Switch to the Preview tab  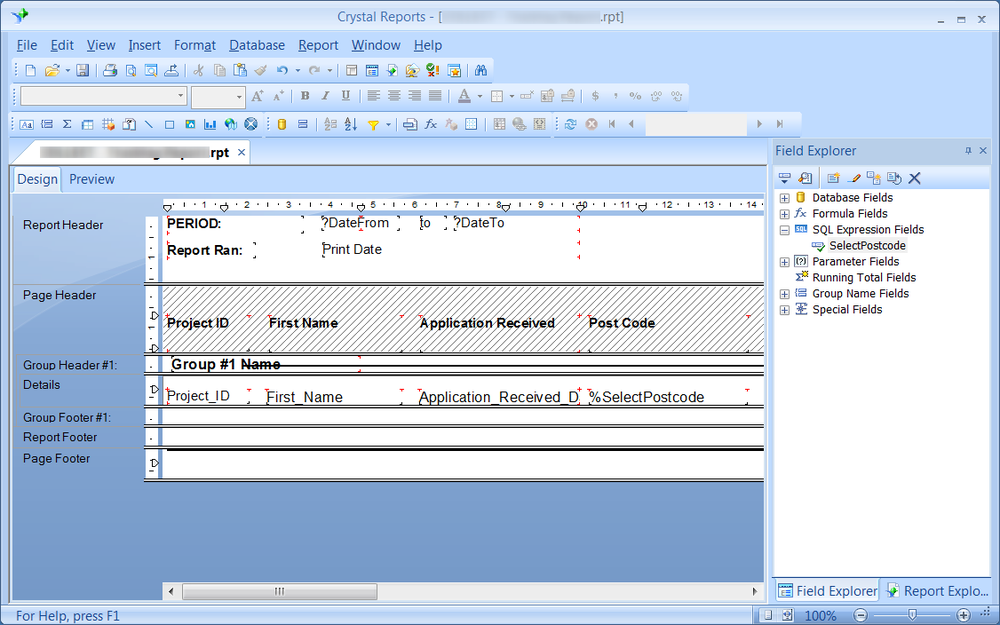(92, 179)
